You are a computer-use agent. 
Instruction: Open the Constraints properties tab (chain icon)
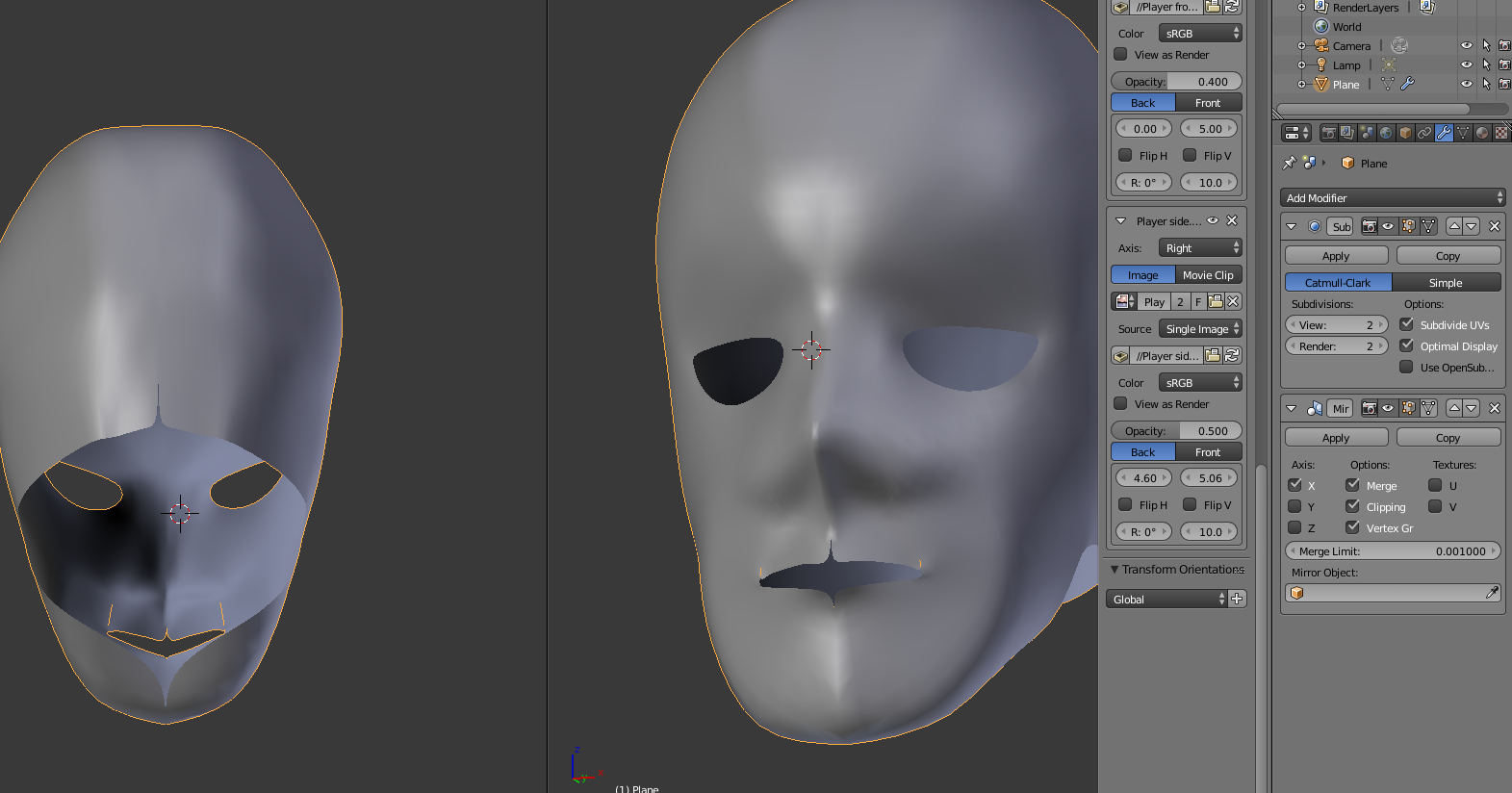click(1424, 133)
